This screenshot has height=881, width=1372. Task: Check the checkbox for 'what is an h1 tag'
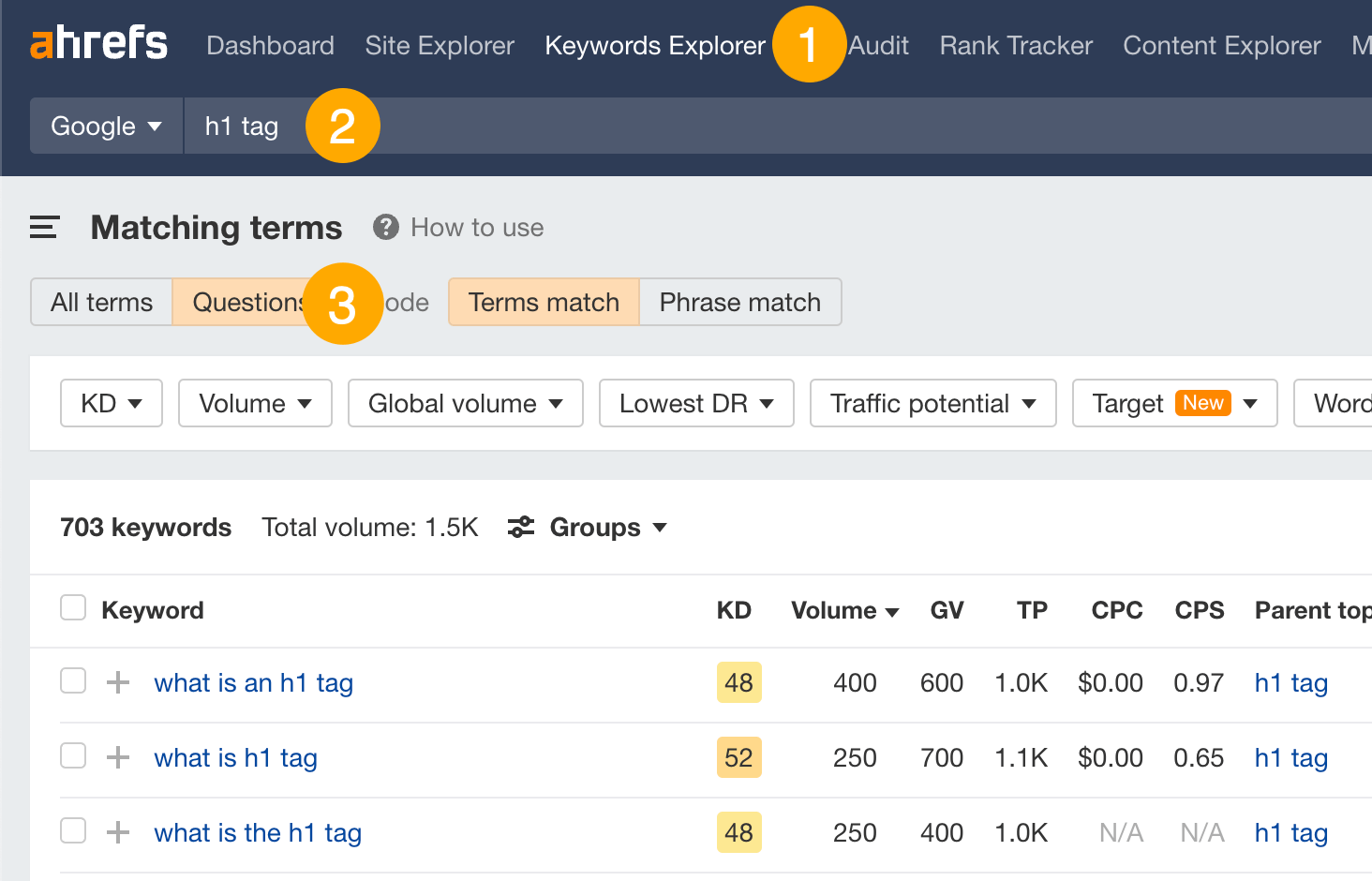pos(72,680)
